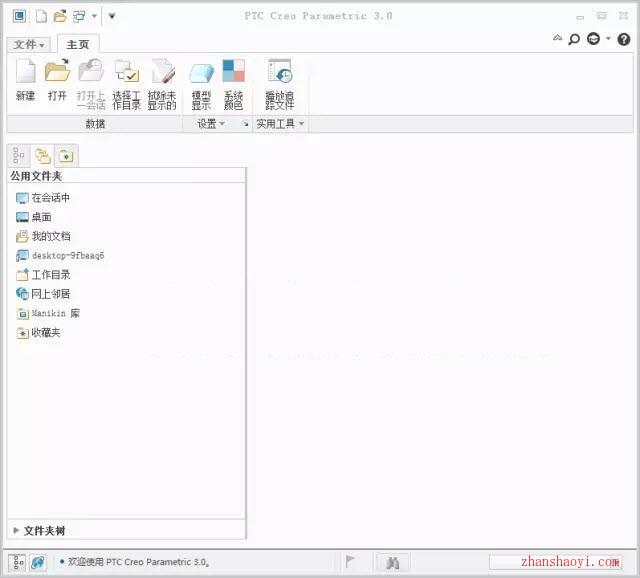Image resolution: width=640 pixels, height=578 pixels.
Task: Select desktop-9fbaaq6 computer item
Action: (x=60, y=256)
